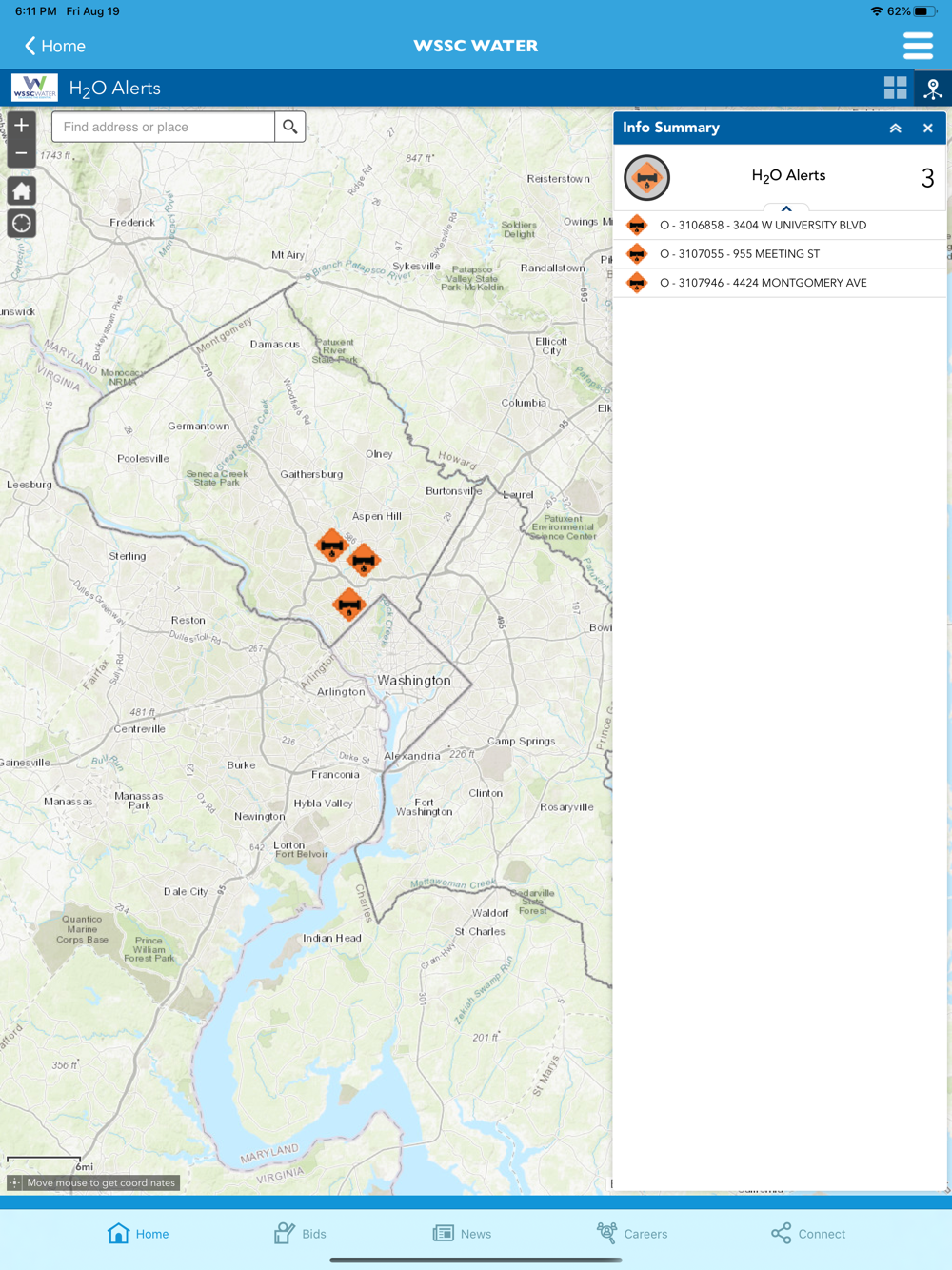Open the hamburger menu
The width and height of the screenshot is (952, 1270).
pyautogui.click(x=918, y=46)
